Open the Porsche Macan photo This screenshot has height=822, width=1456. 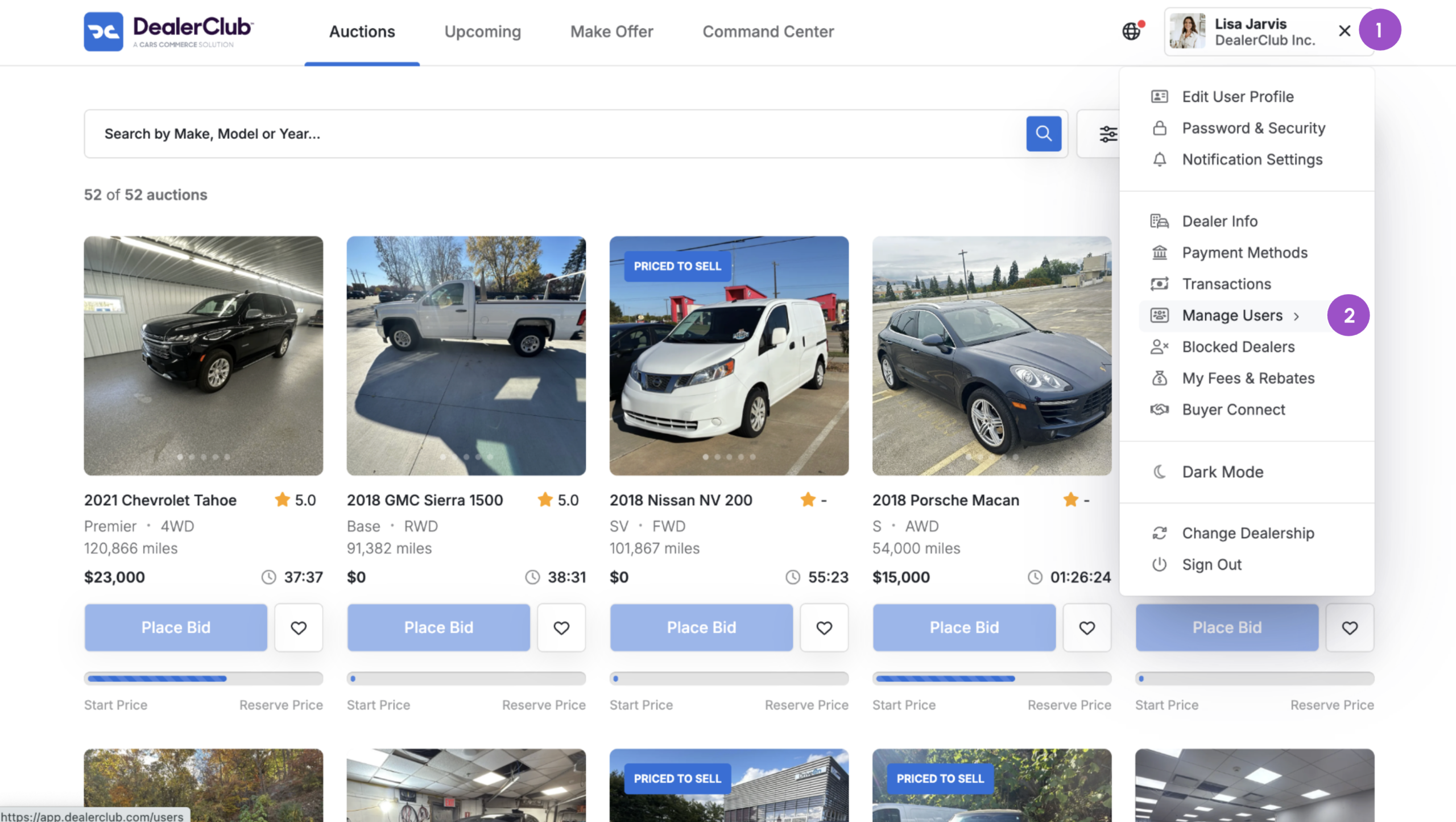[991, 356]
